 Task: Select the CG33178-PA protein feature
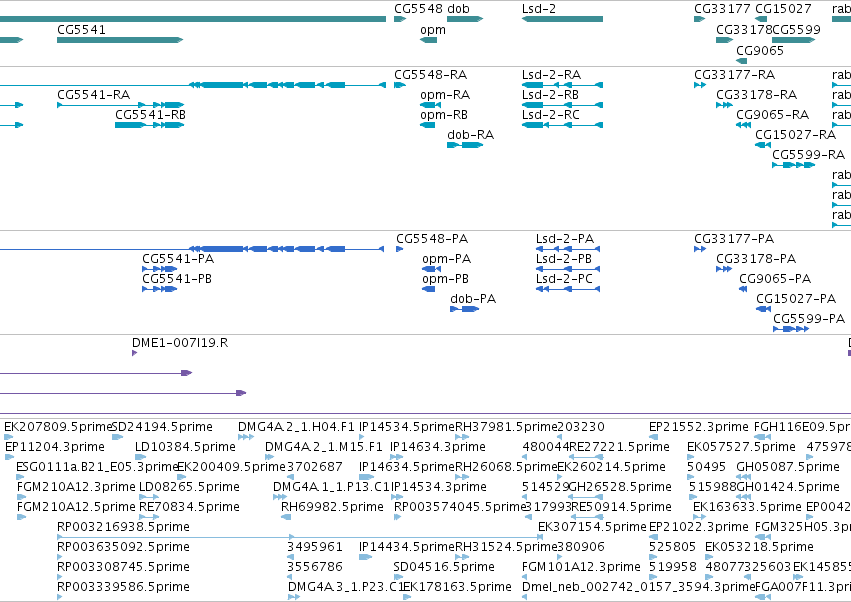point(724,269)
